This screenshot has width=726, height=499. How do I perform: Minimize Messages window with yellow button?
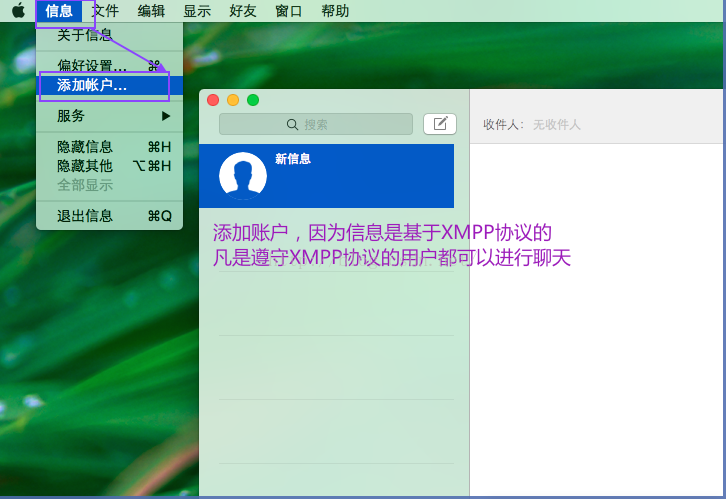233,100
